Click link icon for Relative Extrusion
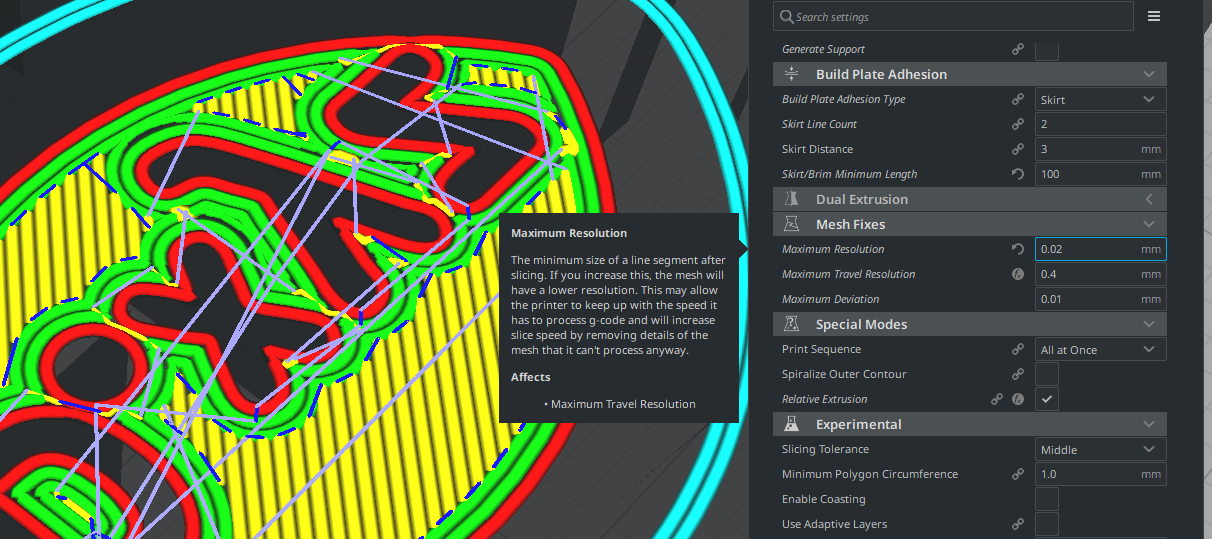 coord(997,399)
